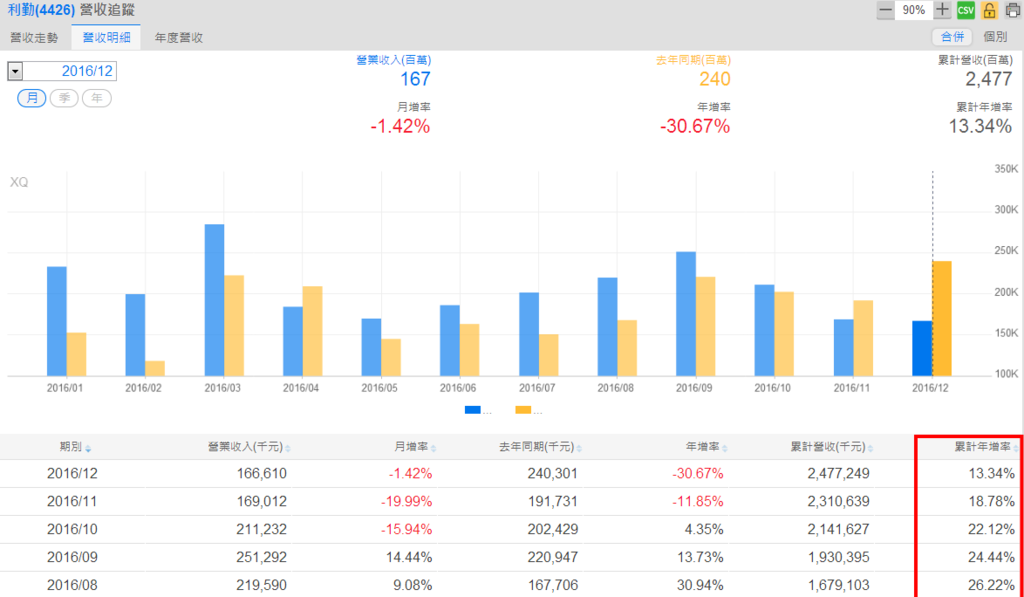The height and width of the screenshot is (597, 1024).
Task: Click the blue legend swatch below chart
Action: point(473,410)
